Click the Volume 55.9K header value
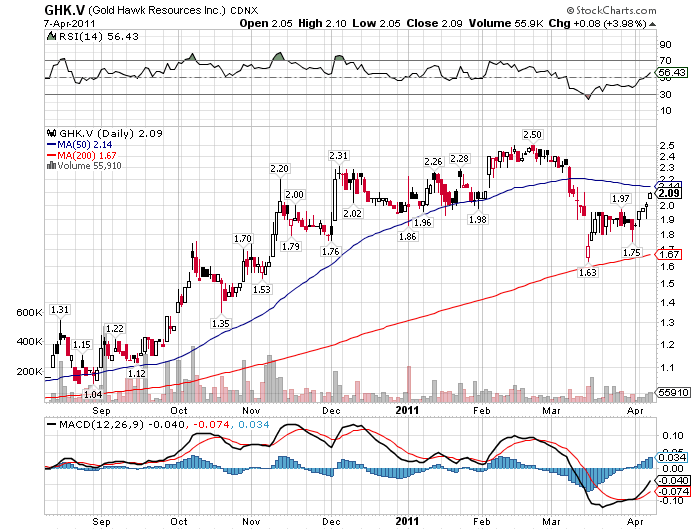Viewport: 700px width, 530px height. (x=506, y=24)
